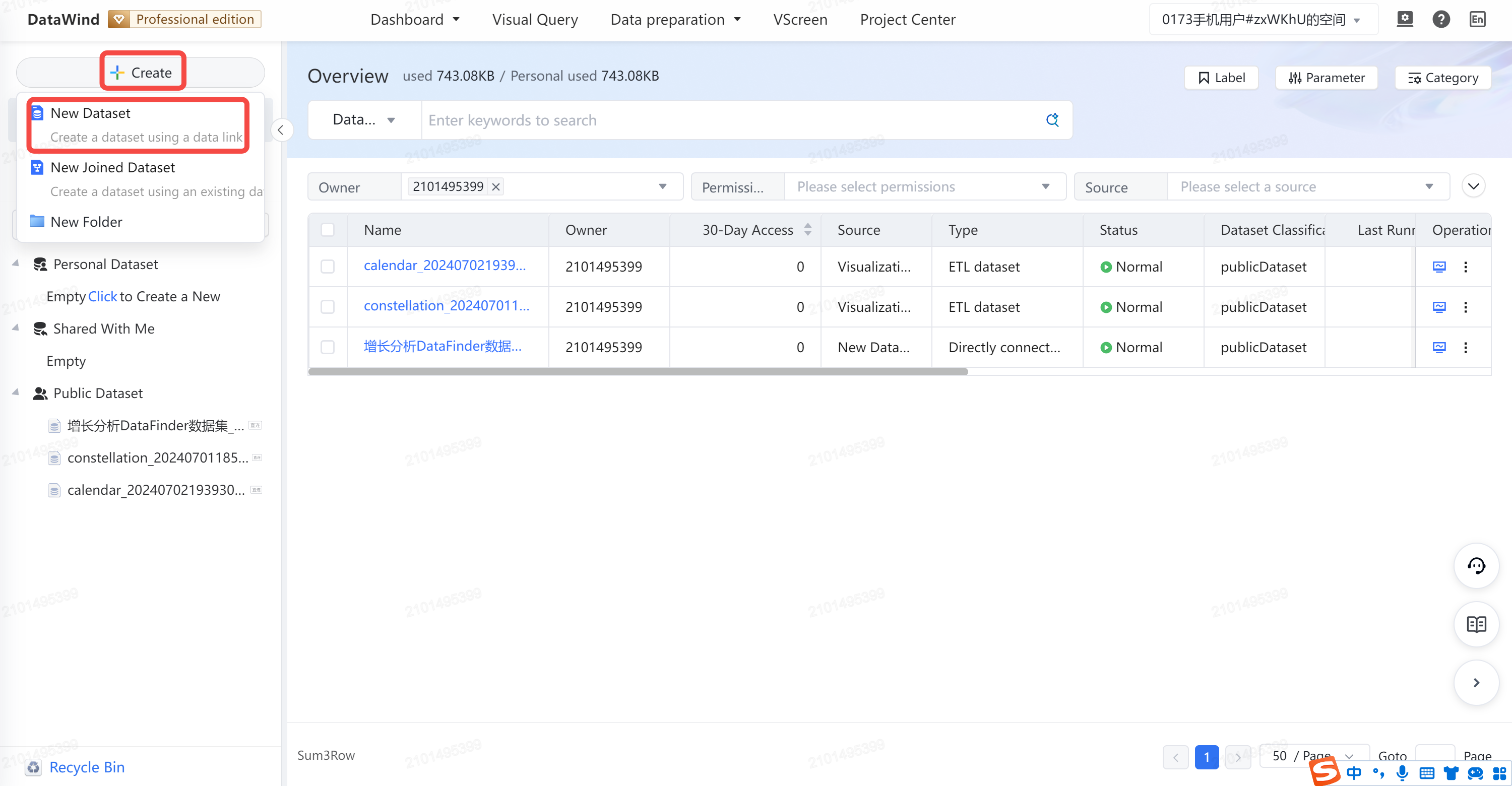Collapse the left sidebar panel arrow
Image resolution: width=1512 pixels, height=786 pixels.
point(281,129)
